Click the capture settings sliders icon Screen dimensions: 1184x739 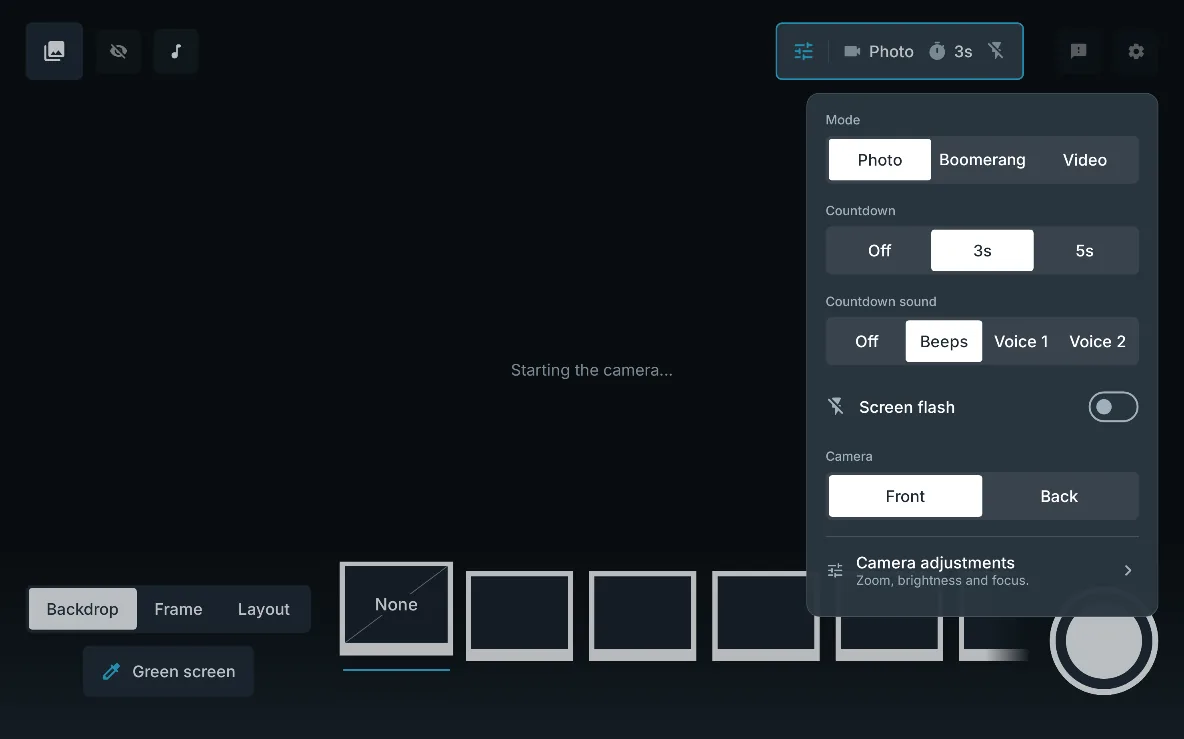pos(803,51)
